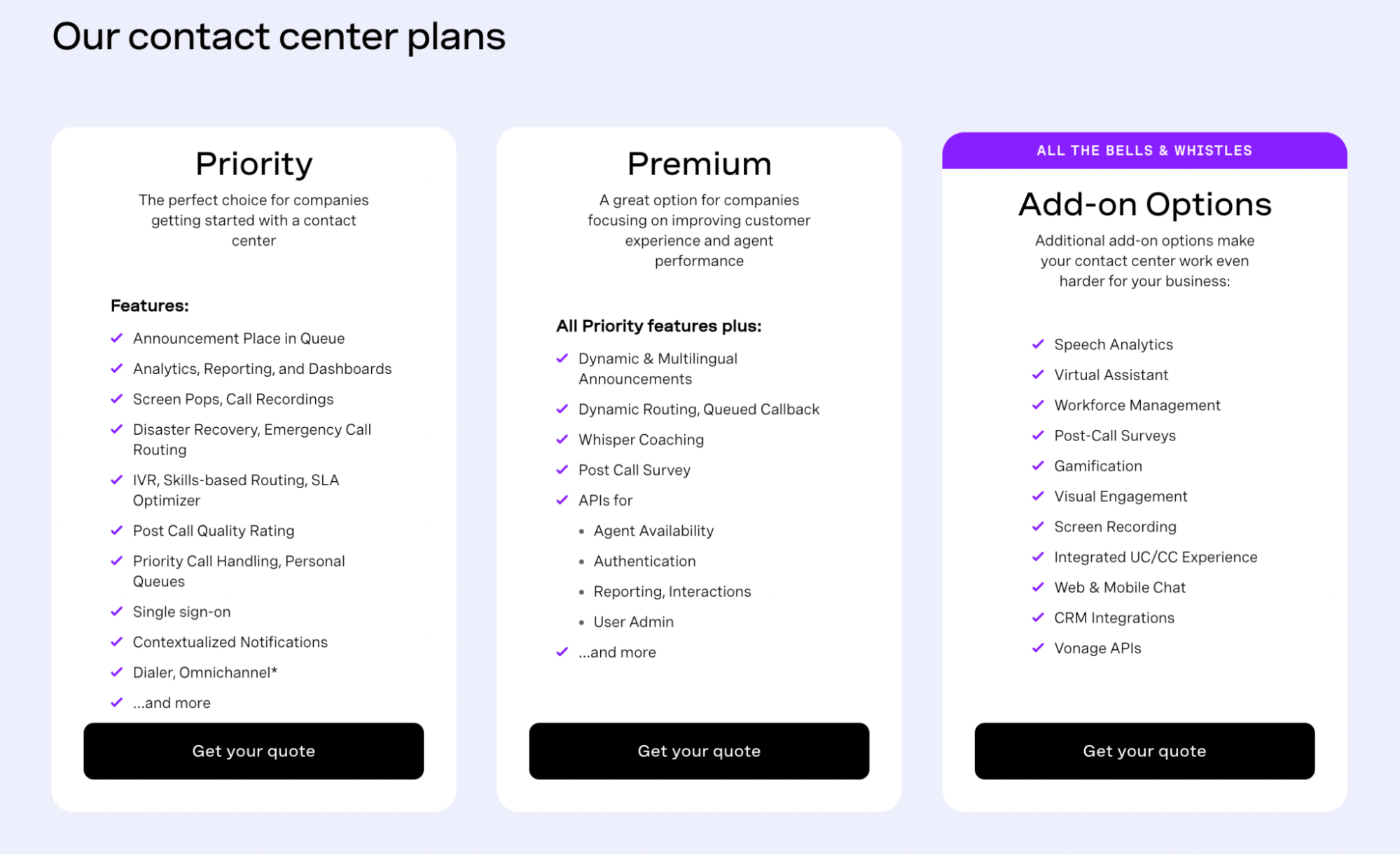The height and width of the screenshot is (855, 1400).
Task: Click the checkmark next to Dynamic Routing, Queued Callback
Action: (x=562, y=409)
